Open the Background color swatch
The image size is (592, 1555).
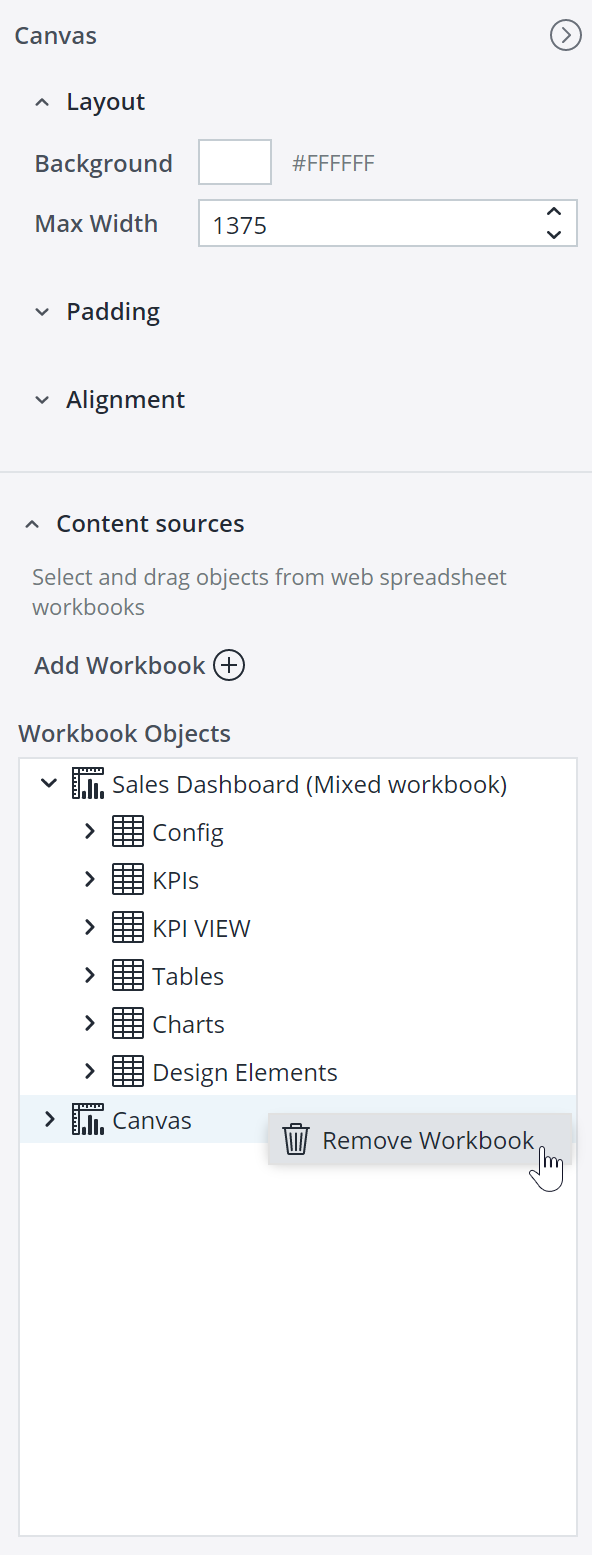234,161
